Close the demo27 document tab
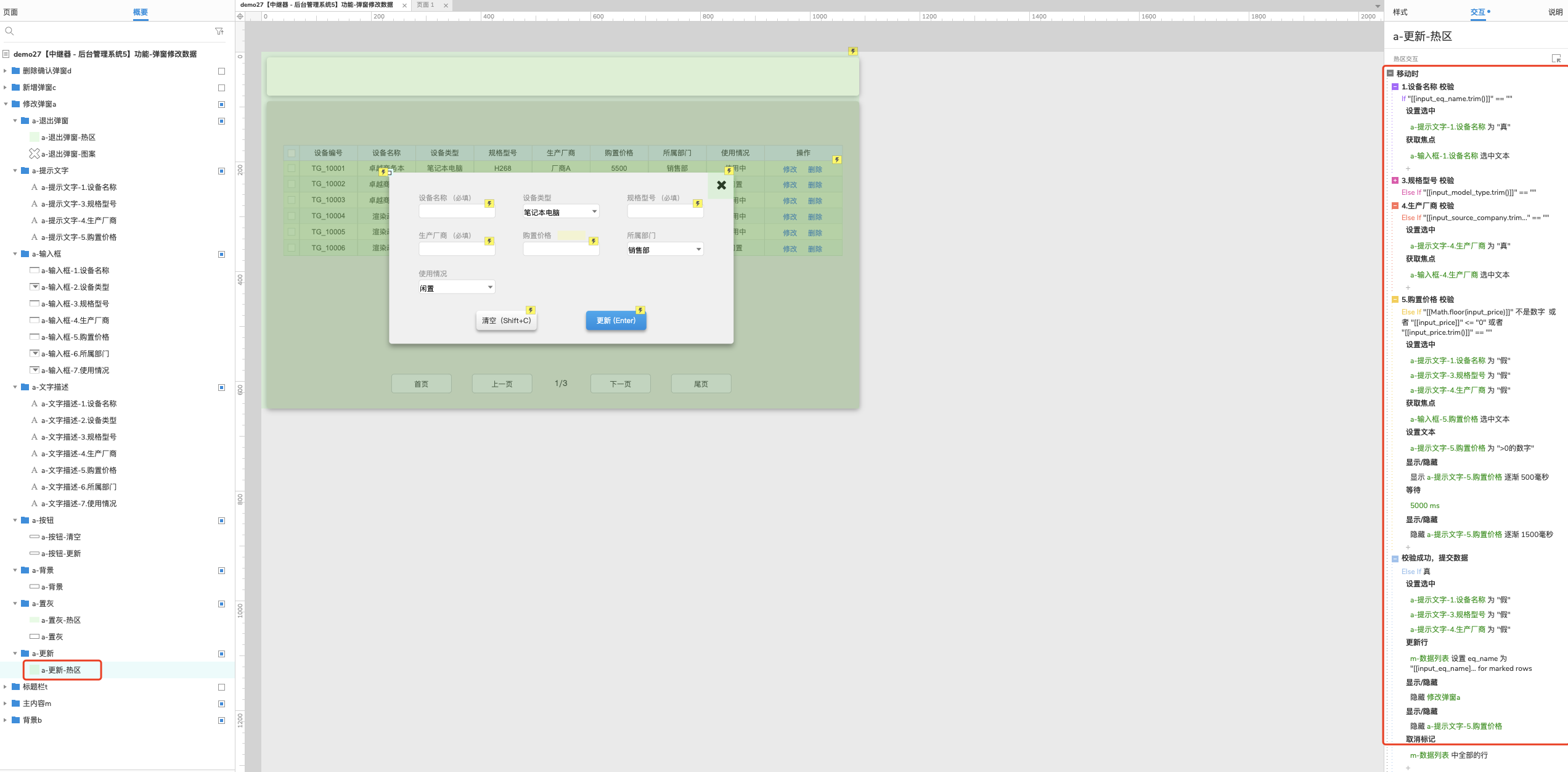 tap(404, 6)
